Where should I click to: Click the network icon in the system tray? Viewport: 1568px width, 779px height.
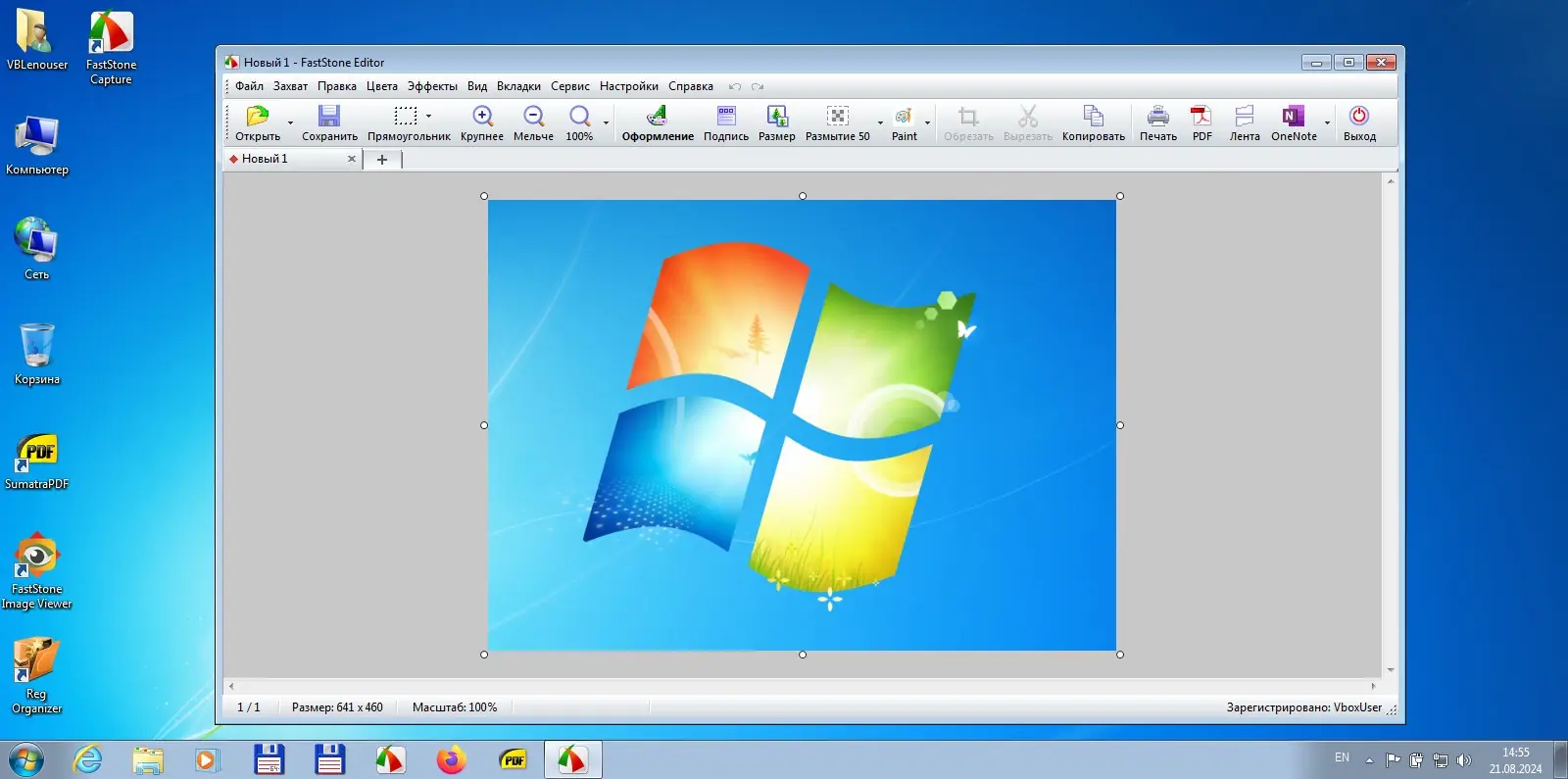click(1441, 759)
